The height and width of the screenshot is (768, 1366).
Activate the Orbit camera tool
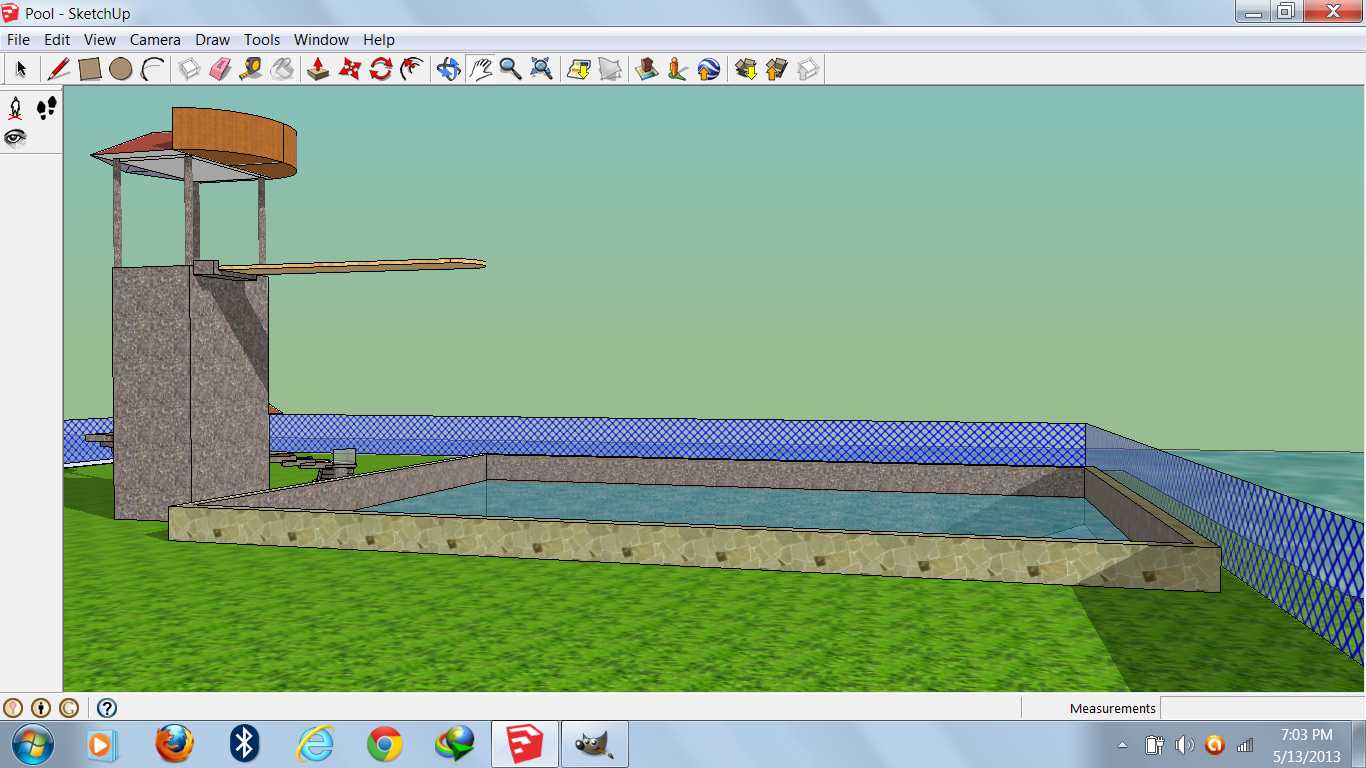point(448,69)
